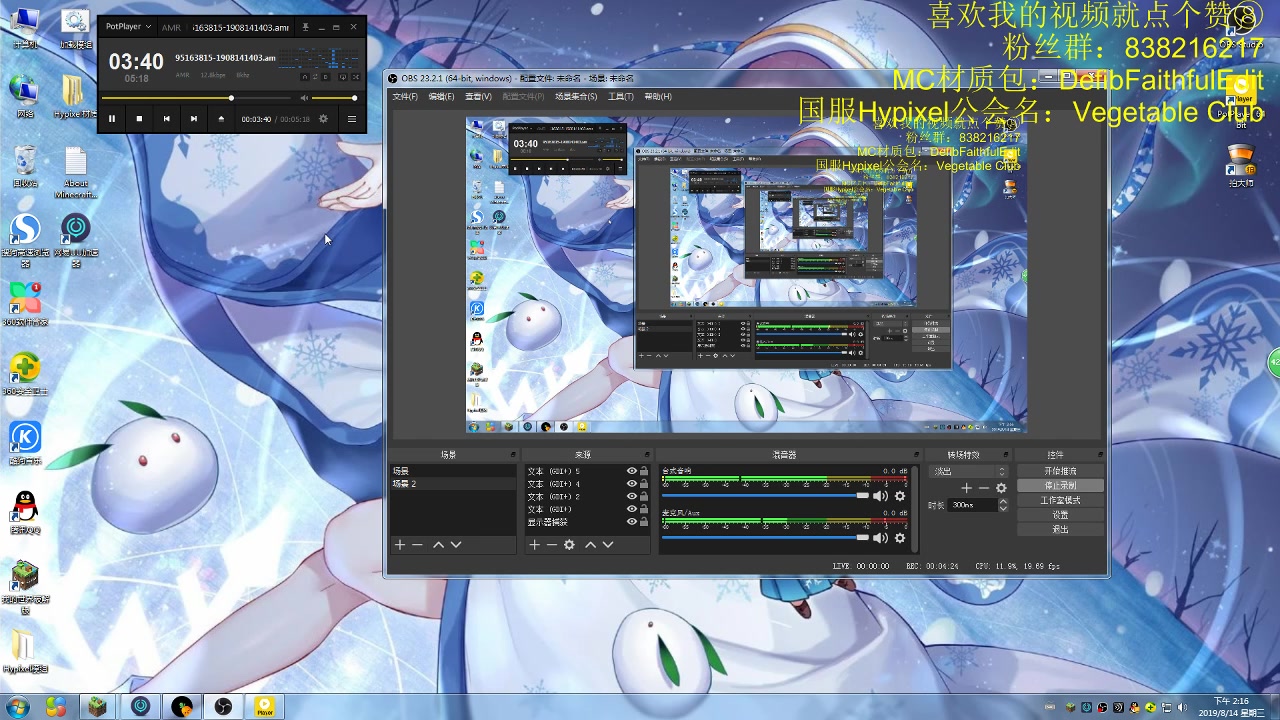Viewport: 1280px width, 720px height.
Task: Click the eject/open file icon in PotPlayer
Action: [221, 118]
